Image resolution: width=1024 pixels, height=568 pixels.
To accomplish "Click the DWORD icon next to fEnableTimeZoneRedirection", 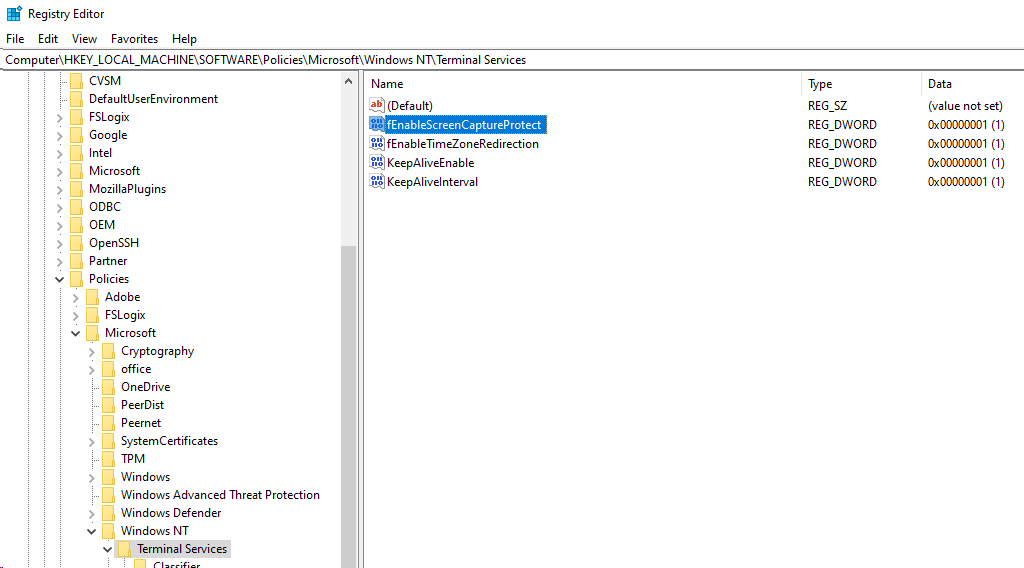I will (377, 144).
